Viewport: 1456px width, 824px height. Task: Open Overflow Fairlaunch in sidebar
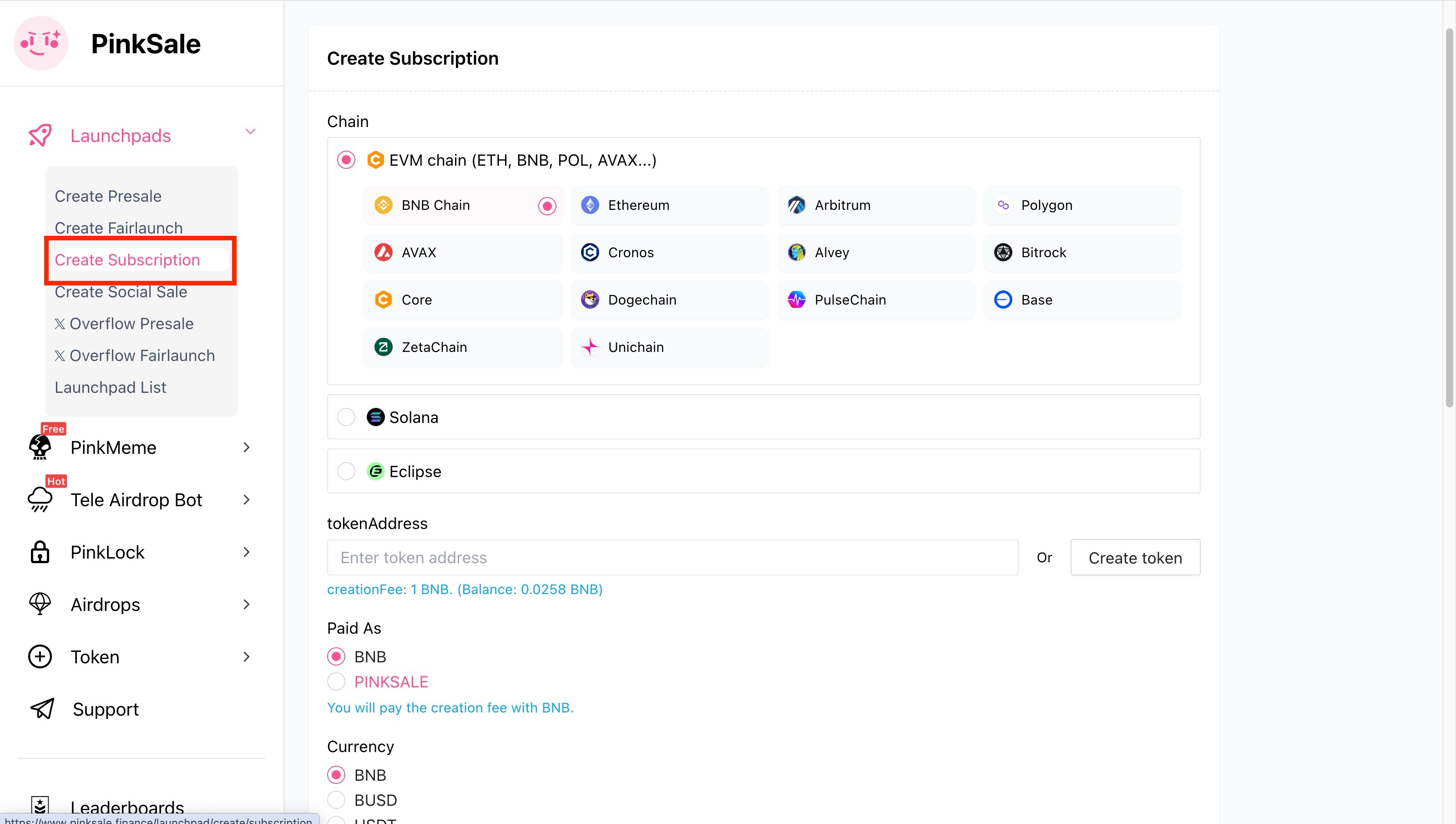pyautogui.click(x=135, y=356)
